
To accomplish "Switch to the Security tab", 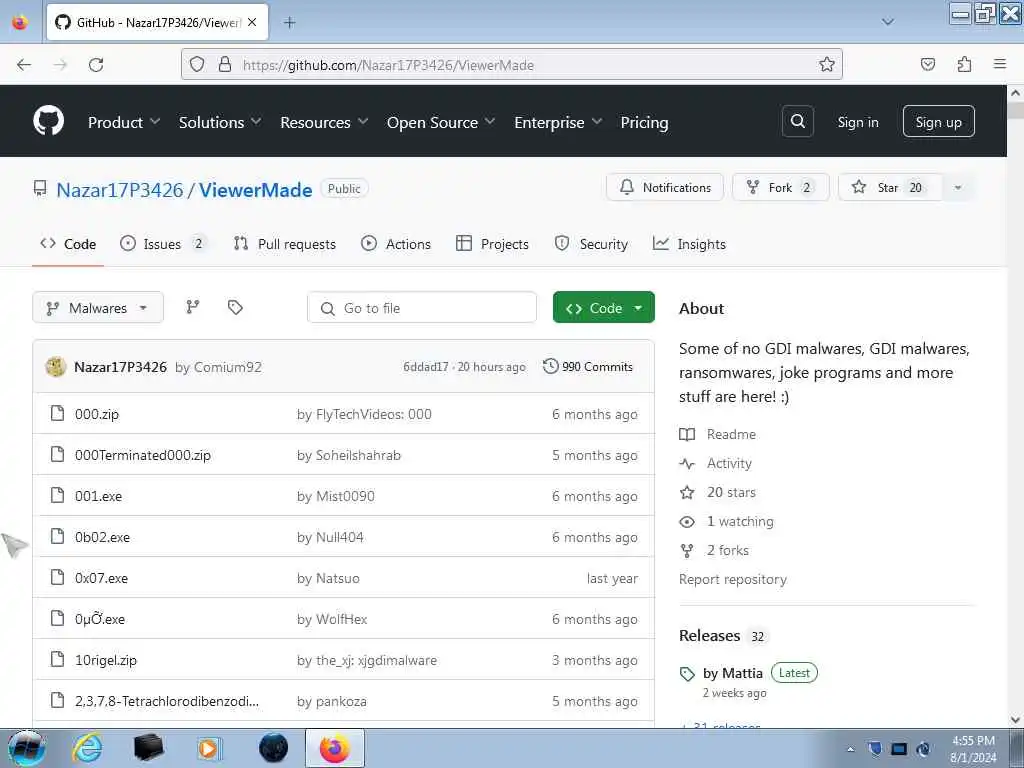I will point(591,244).
